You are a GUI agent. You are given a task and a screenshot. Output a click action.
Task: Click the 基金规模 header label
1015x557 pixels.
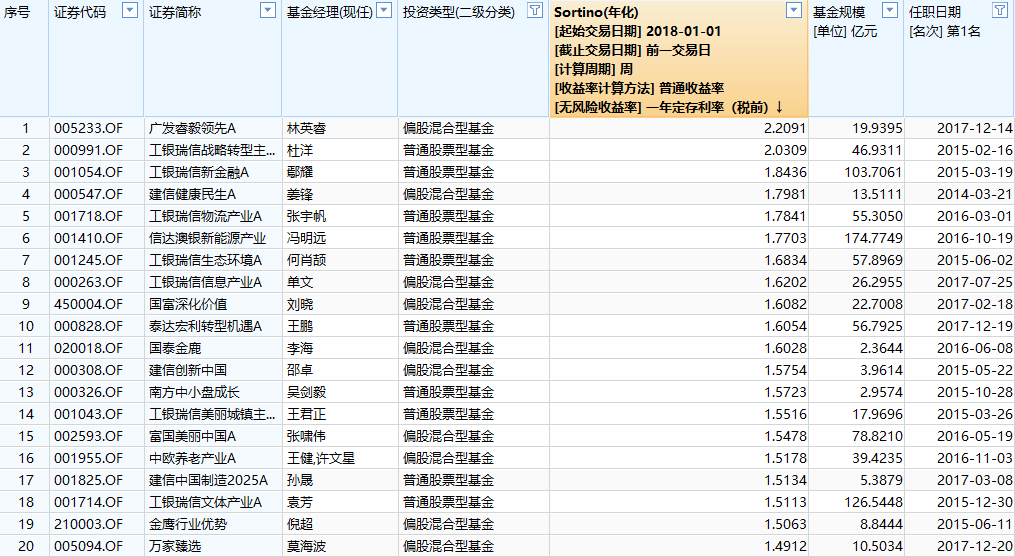(839, 12)
